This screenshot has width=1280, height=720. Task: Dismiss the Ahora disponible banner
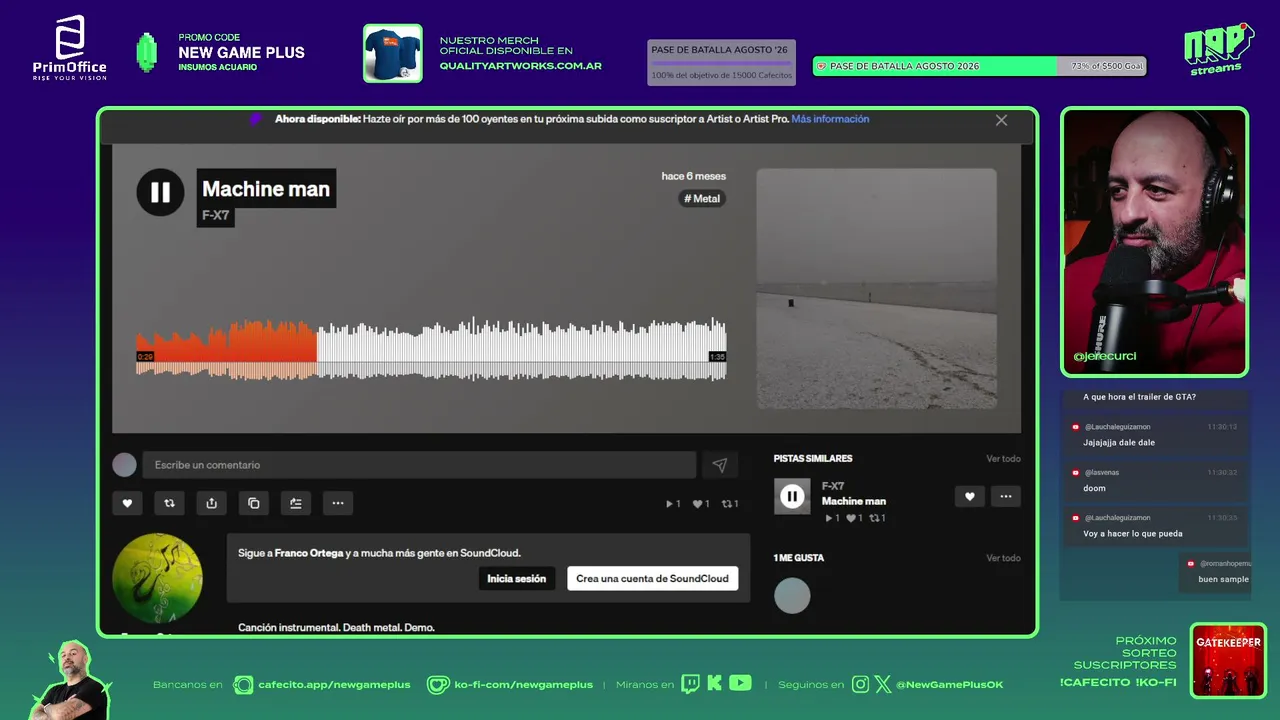pyautogui.click(x=1001, y=120)
